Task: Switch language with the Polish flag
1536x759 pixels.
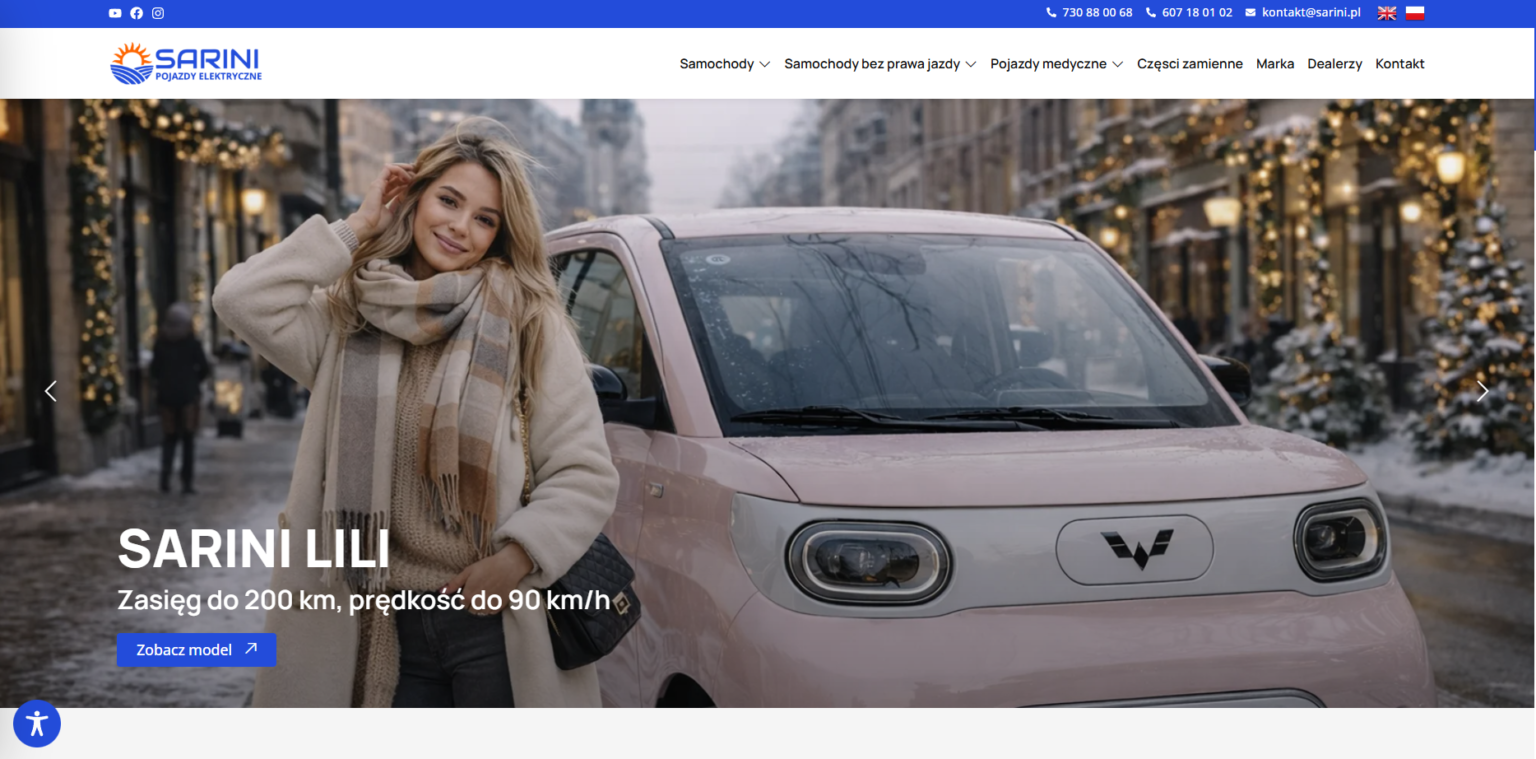Action: pyautogui.click(x=1415, y=13)
